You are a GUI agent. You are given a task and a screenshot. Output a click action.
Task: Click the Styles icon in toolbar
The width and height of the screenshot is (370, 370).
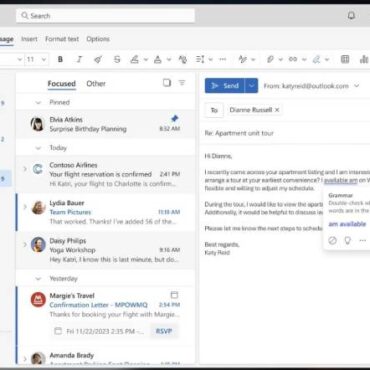243,59
